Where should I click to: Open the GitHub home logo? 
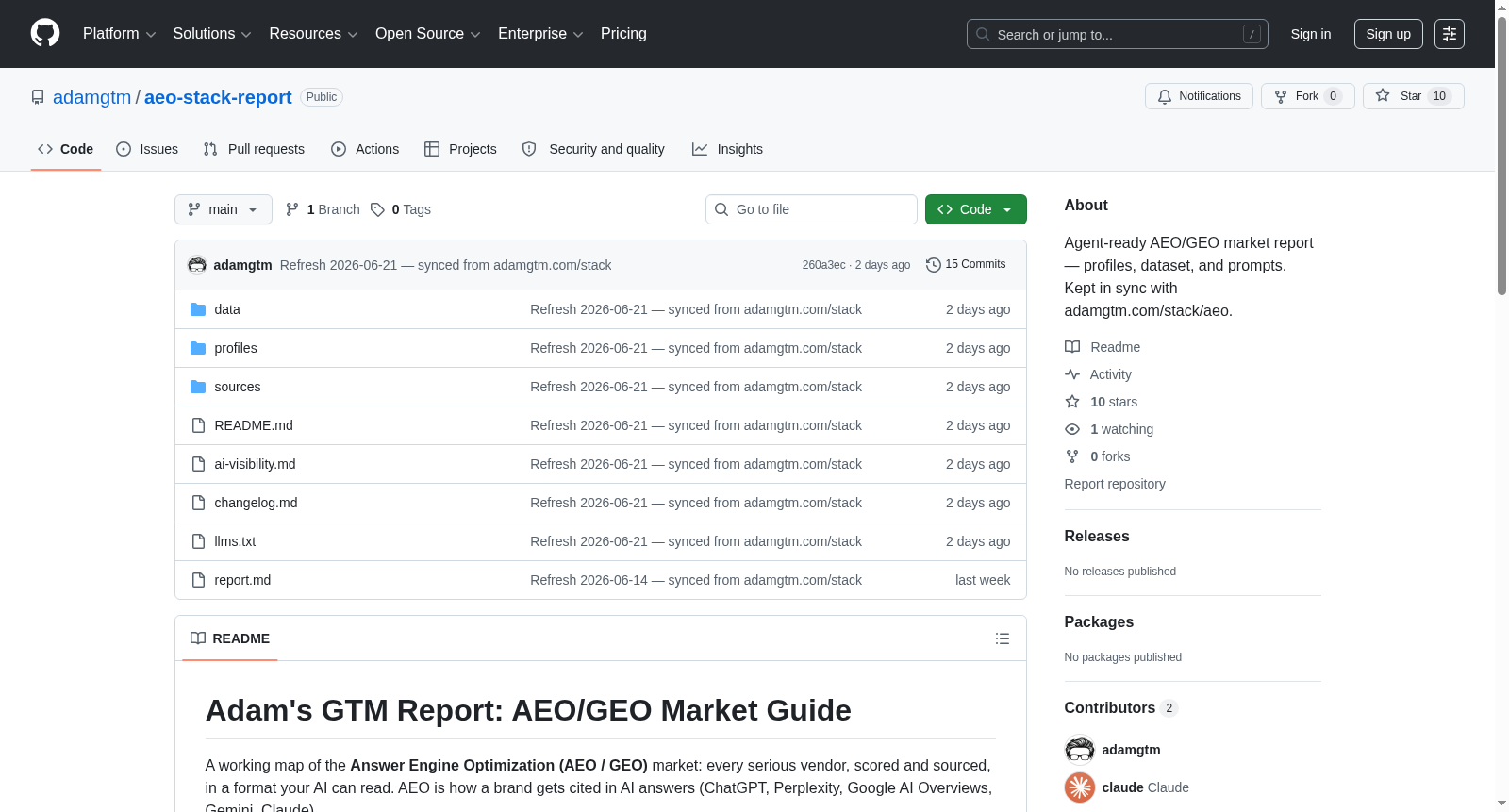[45, 33]
